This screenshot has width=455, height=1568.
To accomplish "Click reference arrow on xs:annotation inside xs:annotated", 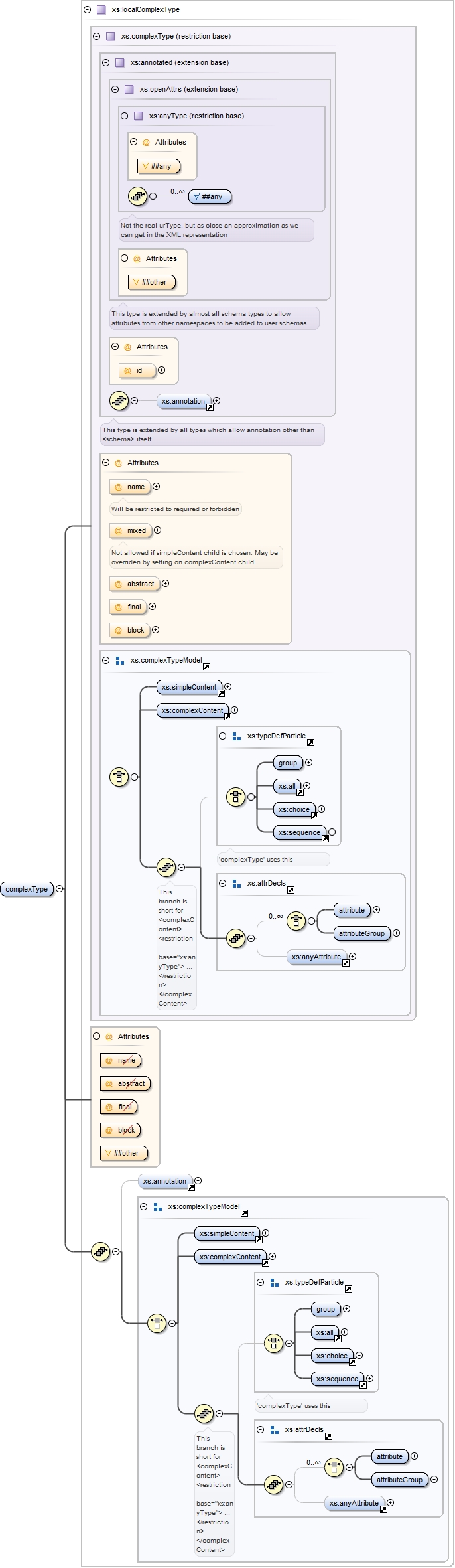I will 210,407.
